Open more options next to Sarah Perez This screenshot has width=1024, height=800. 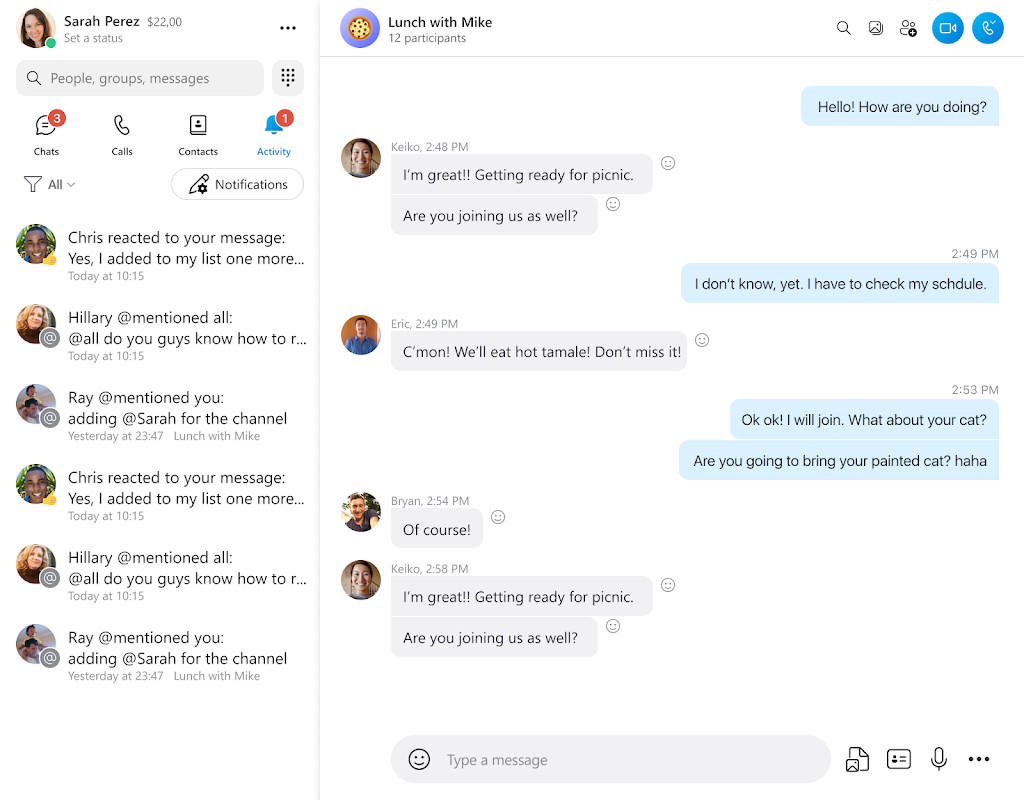pos(288,27)
